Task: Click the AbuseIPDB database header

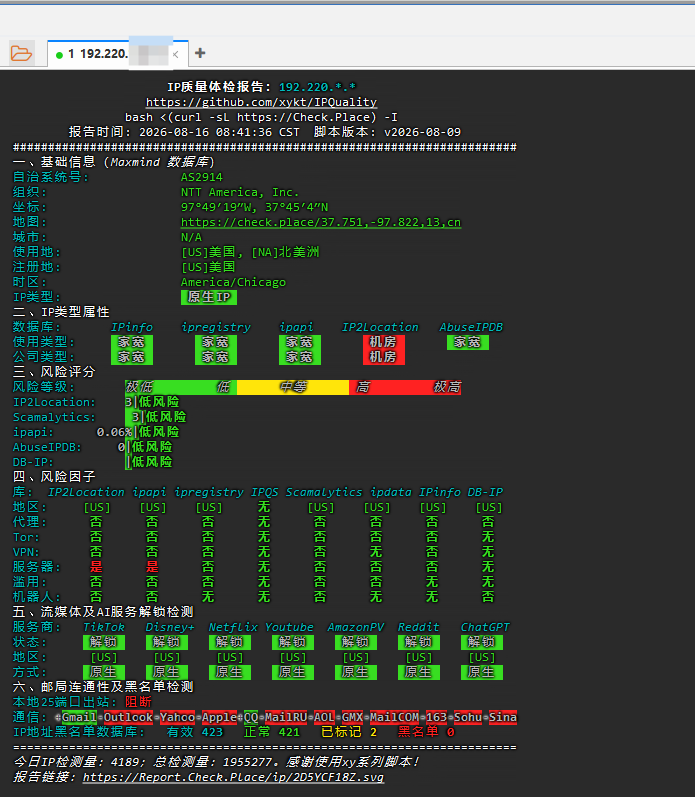Action: [471, 327]
